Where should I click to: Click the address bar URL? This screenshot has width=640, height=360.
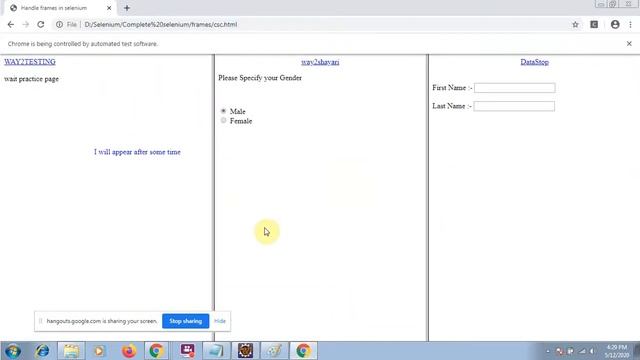tap(160, 24)
